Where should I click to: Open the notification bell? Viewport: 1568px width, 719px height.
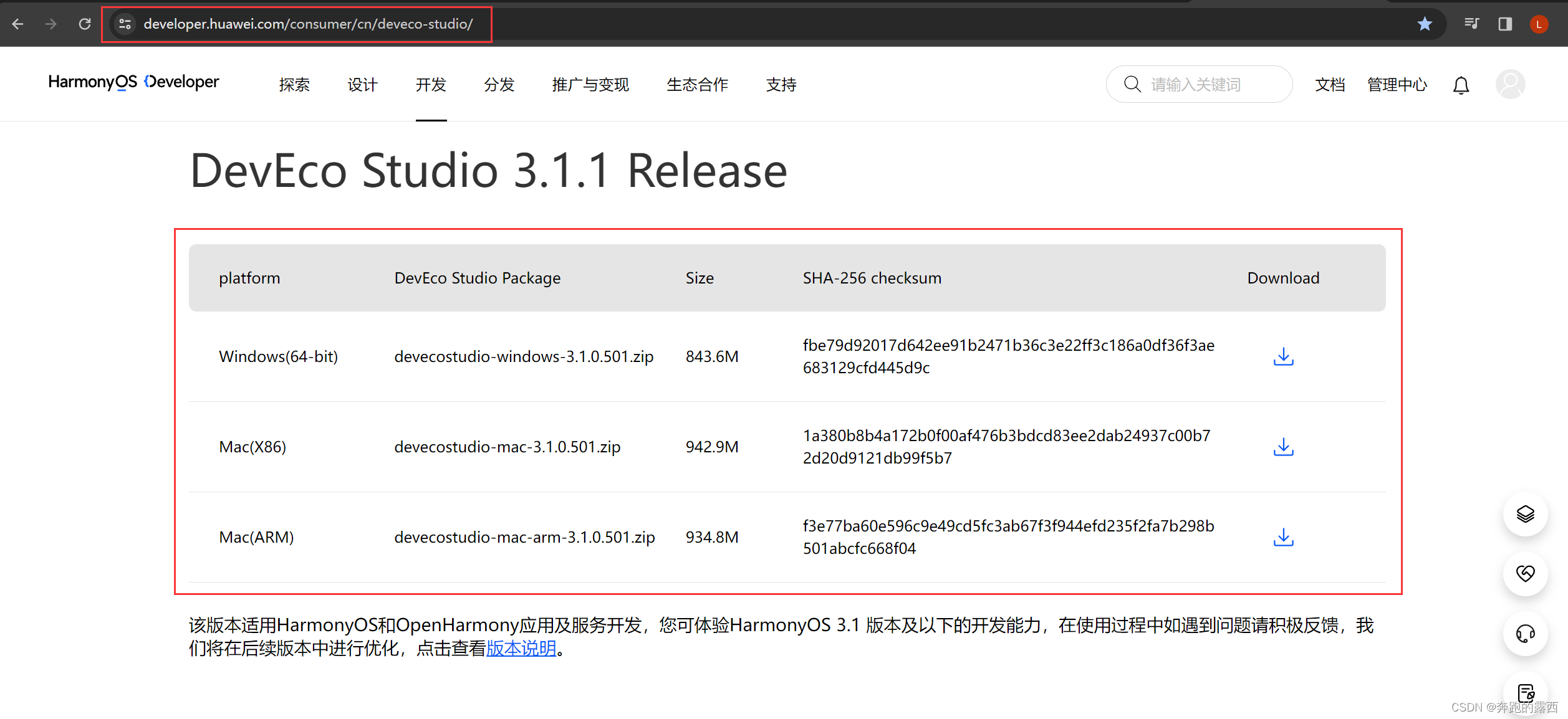click(1461, 85)
